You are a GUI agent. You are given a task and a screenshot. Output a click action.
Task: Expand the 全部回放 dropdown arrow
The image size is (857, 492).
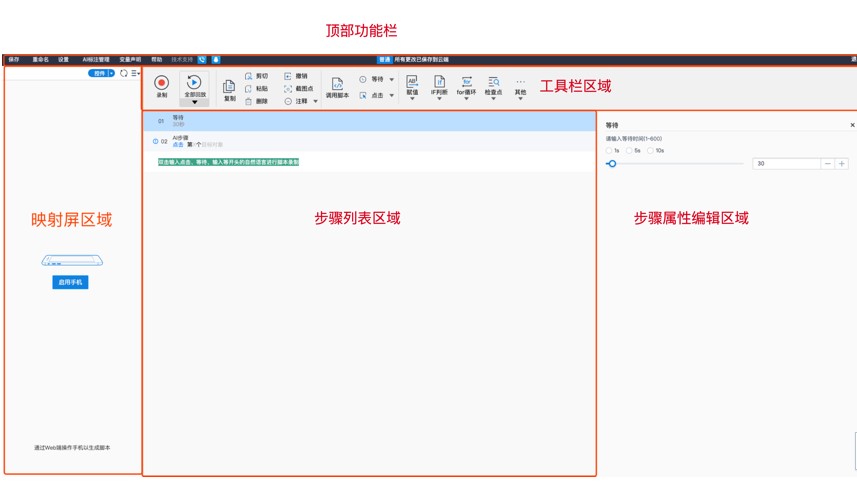pyautogui.click(x=194, y=102)
